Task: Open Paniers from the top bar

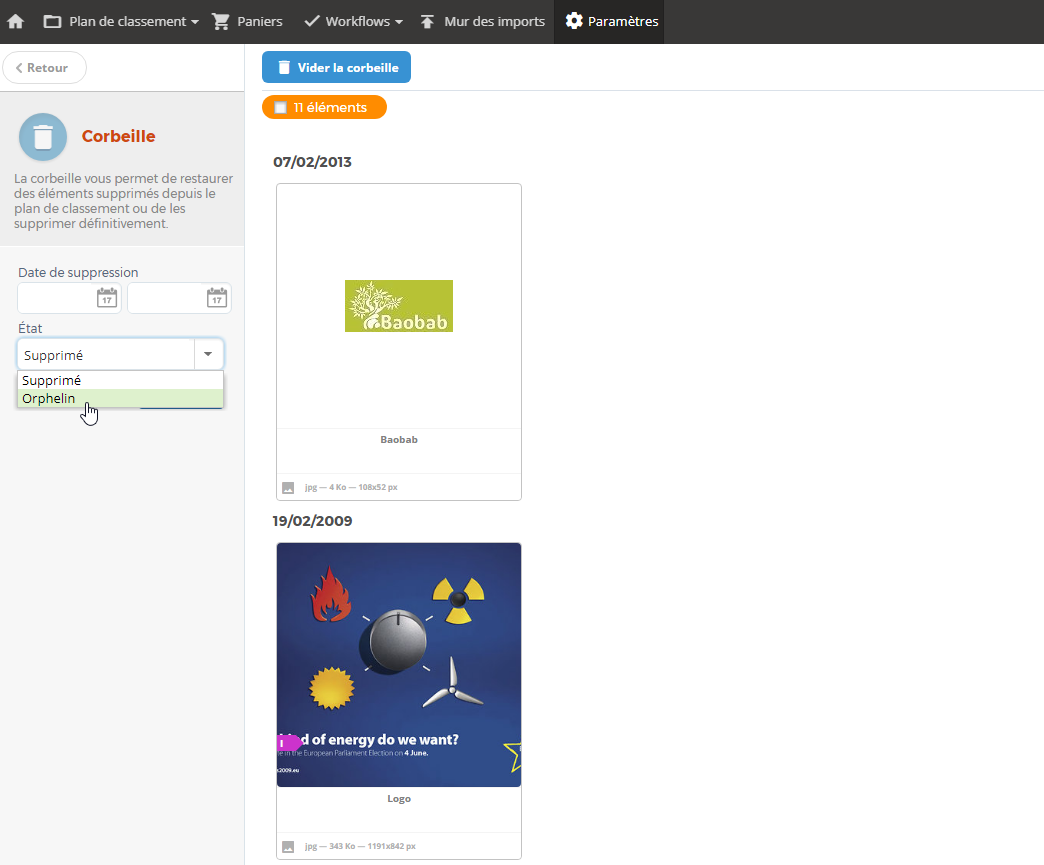Action: point(247,21)
